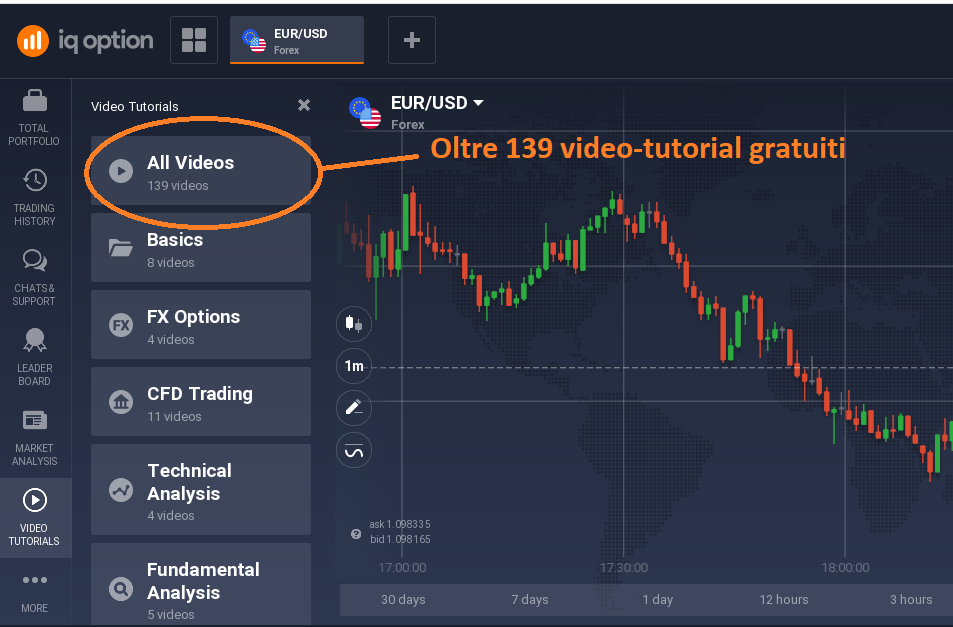
Task: Open the multi-chart grid layout icon
Action: [x=194, y=40]
